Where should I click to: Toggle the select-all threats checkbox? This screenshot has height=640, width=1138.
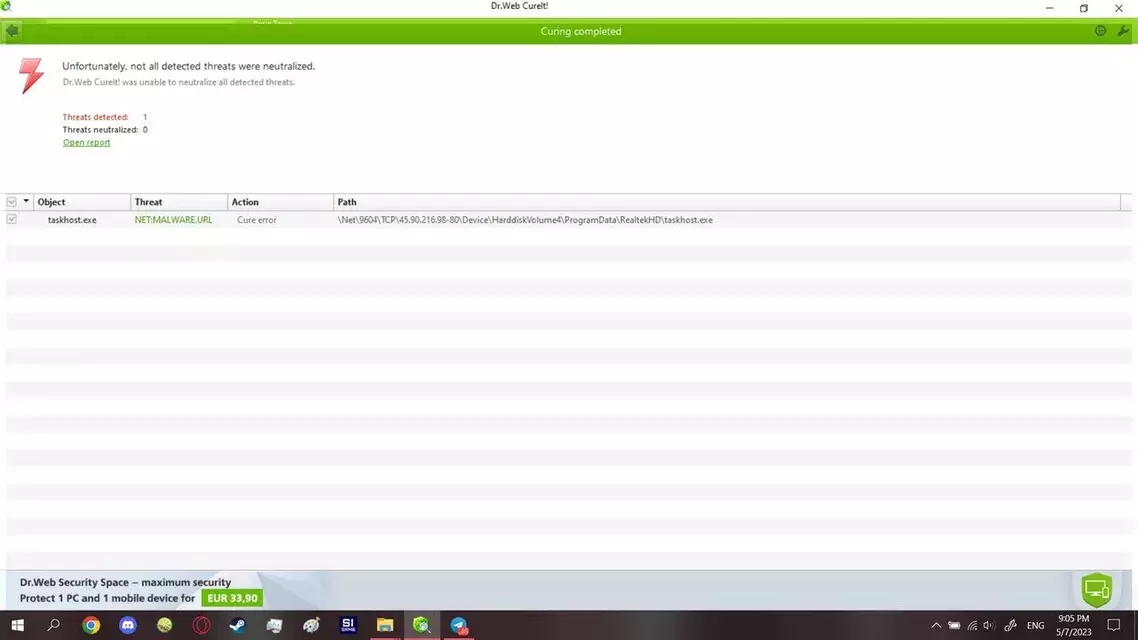[x=12, y=202]
